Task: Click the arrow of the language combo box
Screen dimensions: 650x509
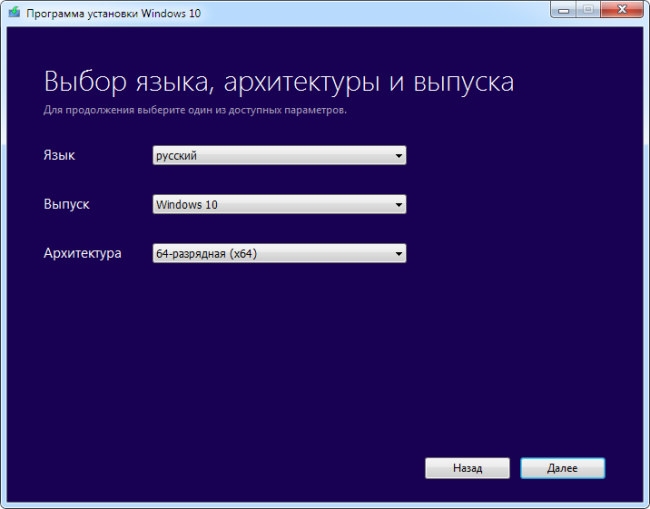Action: pyautogui.click(x=398, y=156)
